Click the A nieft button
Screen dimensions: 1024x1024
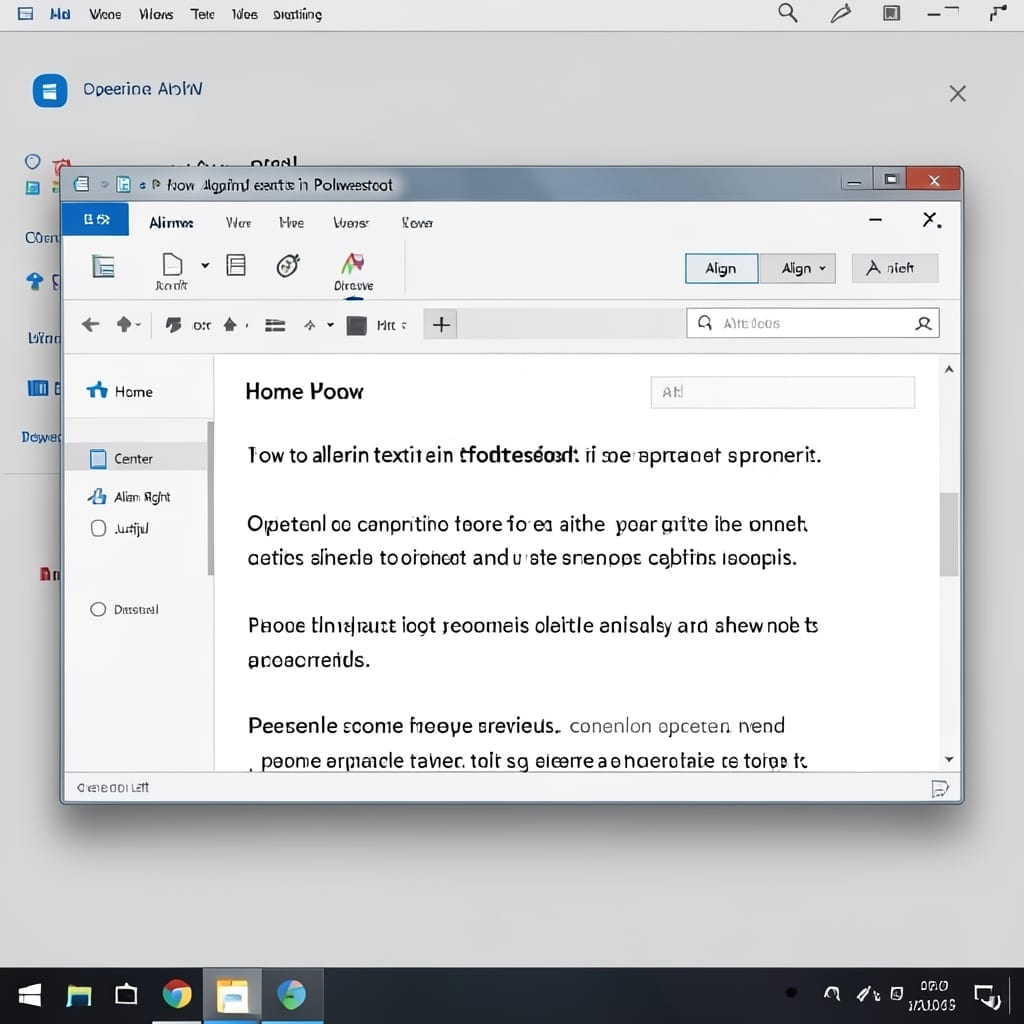pos(895,268)
